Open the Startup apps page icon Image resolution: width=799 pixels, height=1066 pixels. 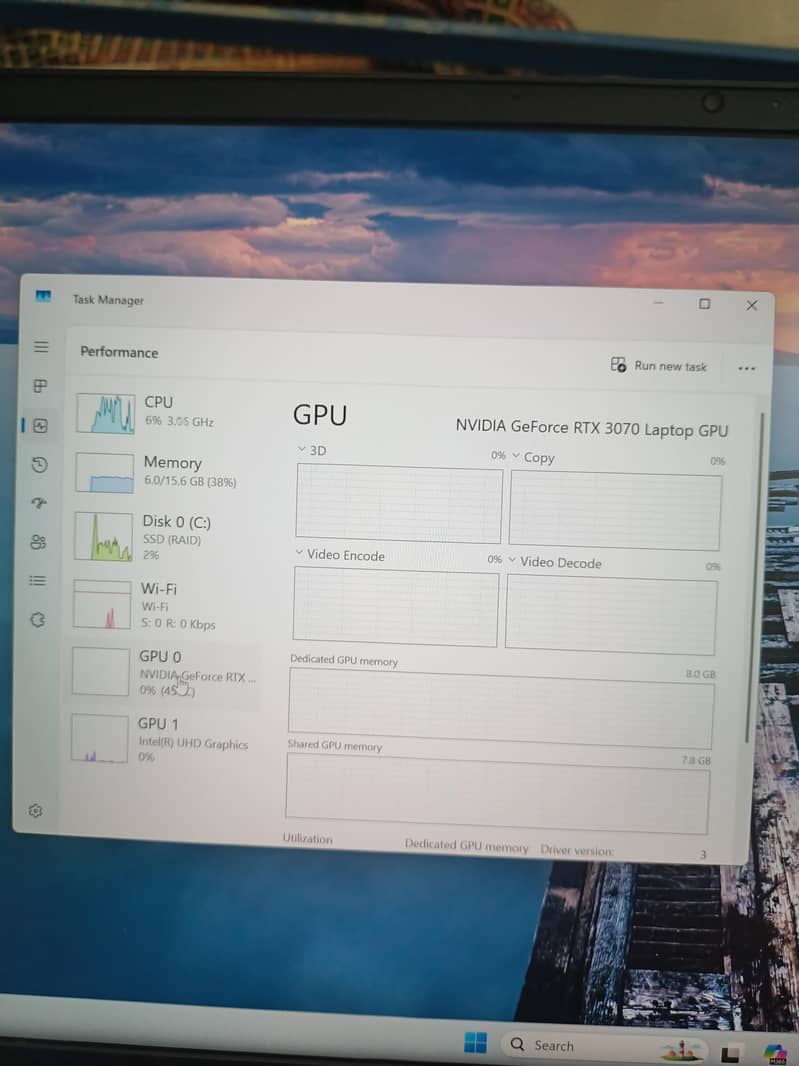(39, 503)
